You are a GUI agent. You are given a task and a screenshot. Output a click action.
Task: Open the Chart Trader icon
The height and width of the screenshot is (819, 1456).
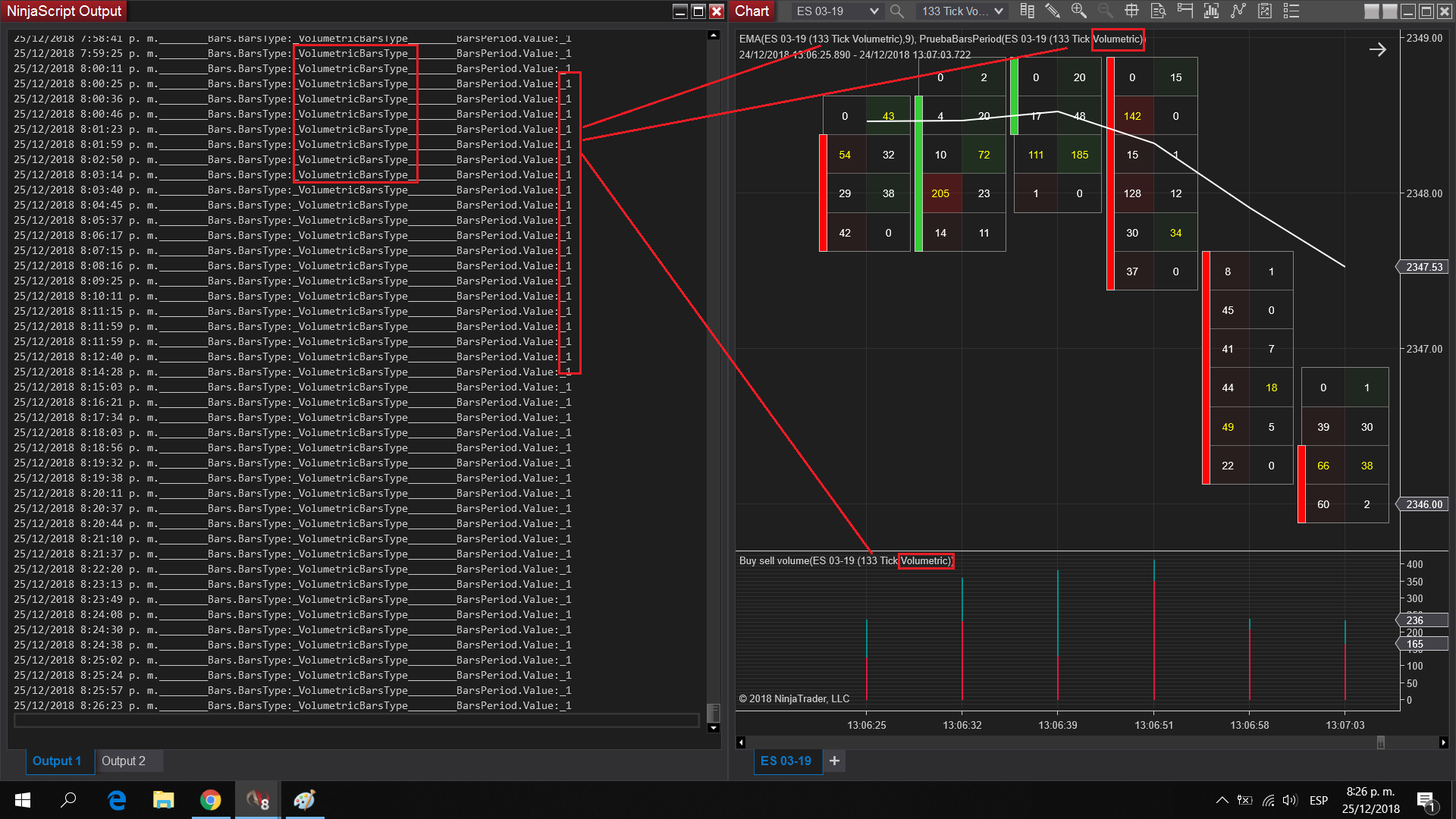(1185, 11)
